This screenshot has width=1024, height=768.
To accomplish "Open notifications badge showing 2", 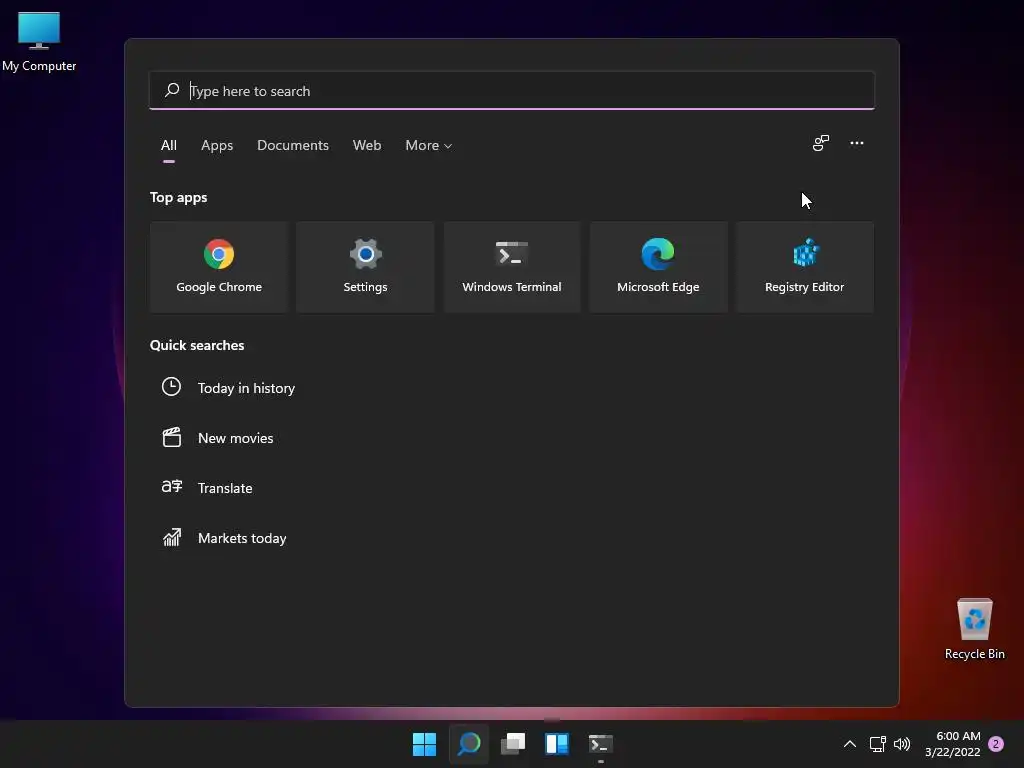I will pyautogui.click(x=996, y=744).
